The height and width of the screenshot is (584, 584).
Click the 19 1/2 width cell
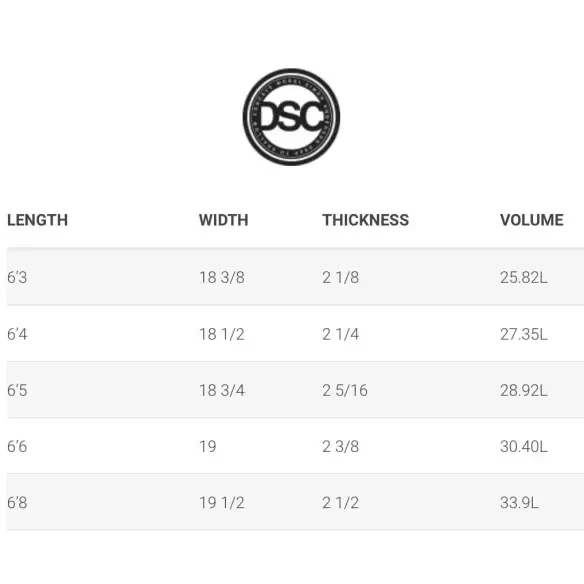pyautogui.click(x=222, y=502)
